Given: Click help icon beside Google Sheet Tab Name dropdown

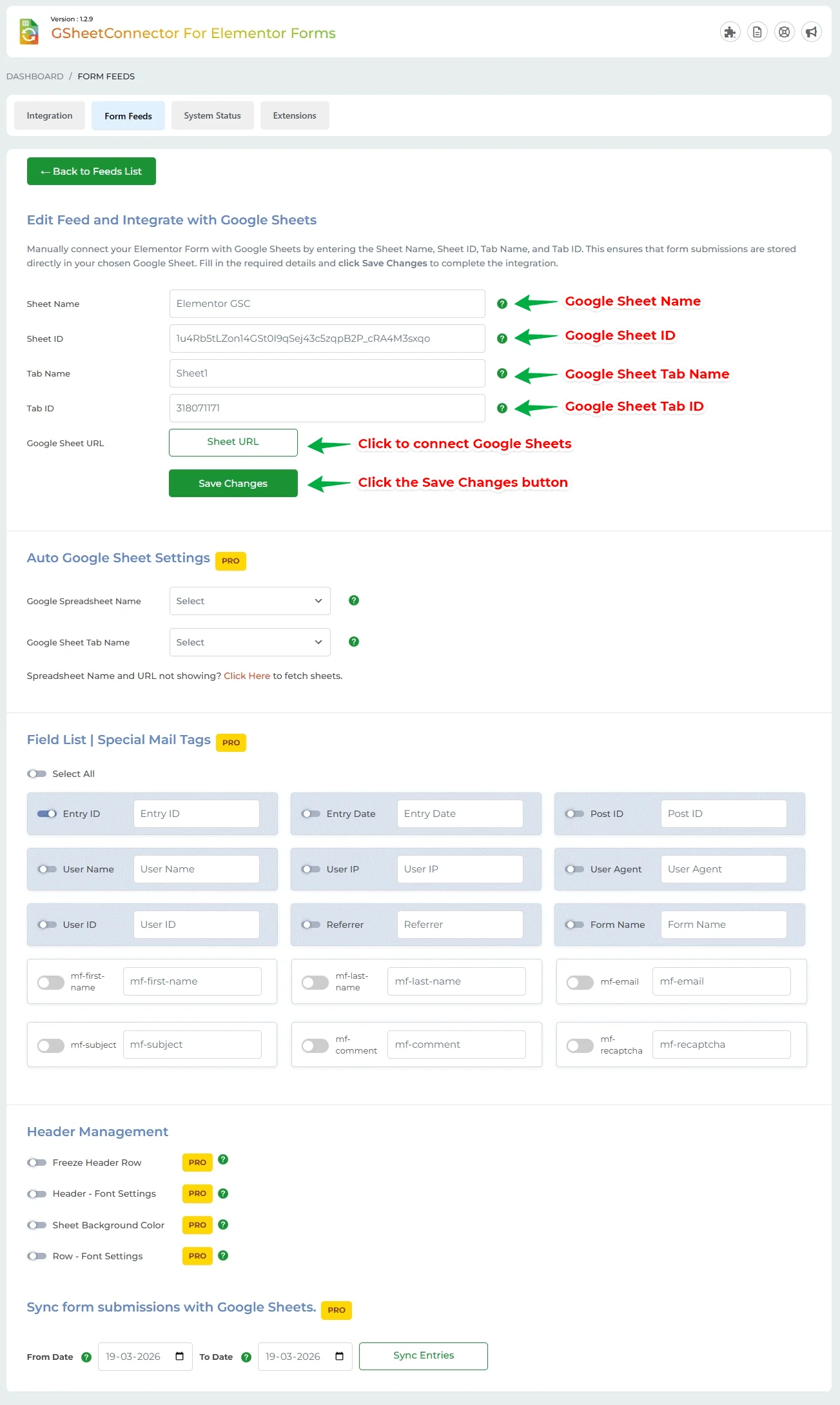Looking at the screenshot, I should (354, 642).
